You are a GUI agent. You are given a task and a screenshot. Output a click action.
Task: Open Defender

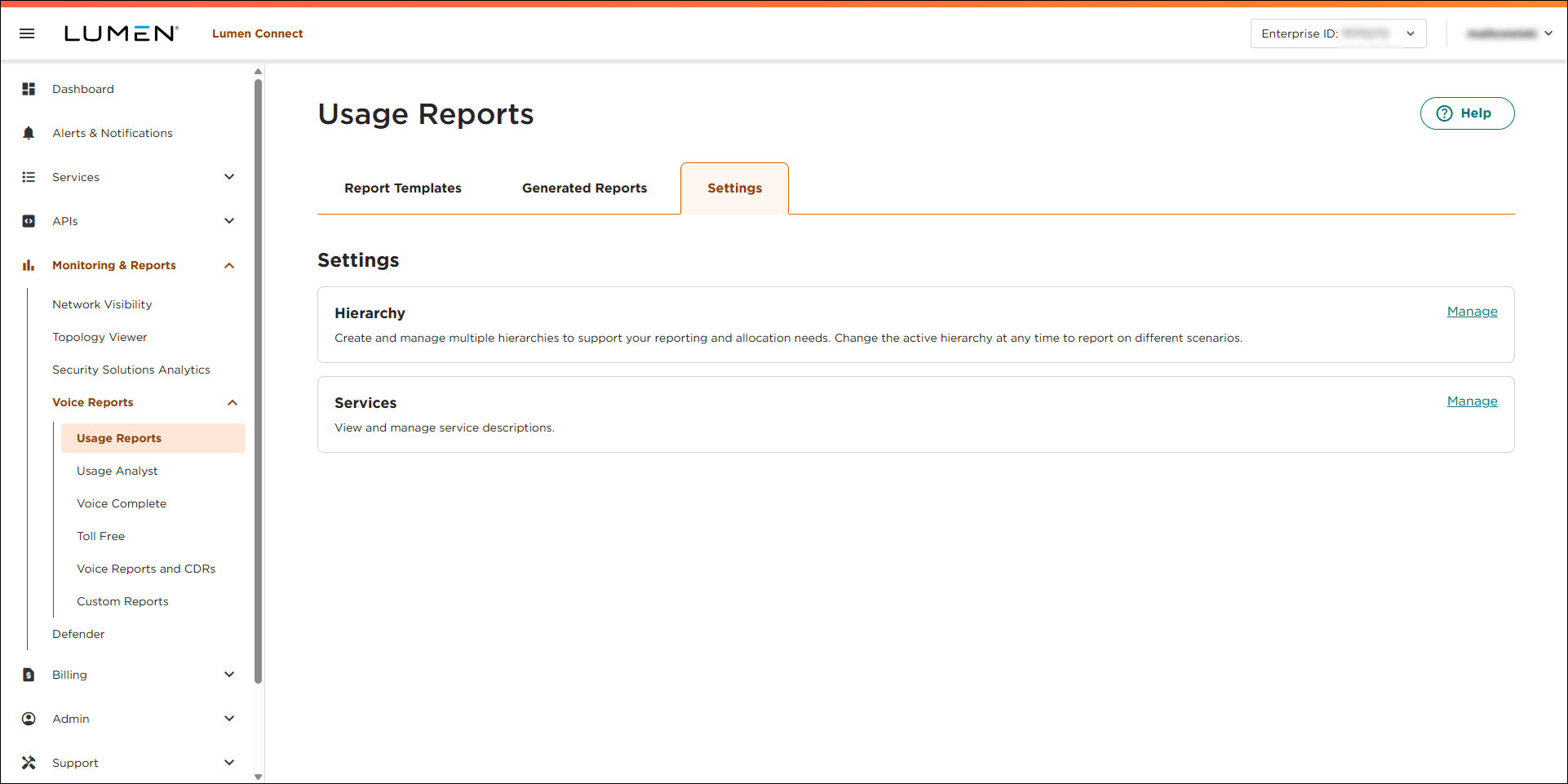click(78, 634)
